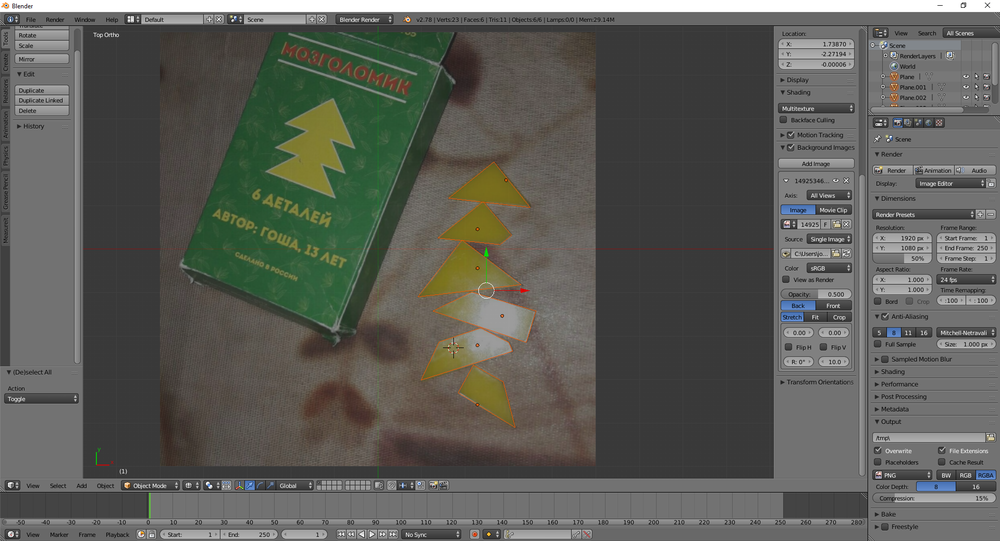Open the 3D view editor type selector
This screenshot has width=1000, height=541.
pyautogui.click(x=12, y=485)
